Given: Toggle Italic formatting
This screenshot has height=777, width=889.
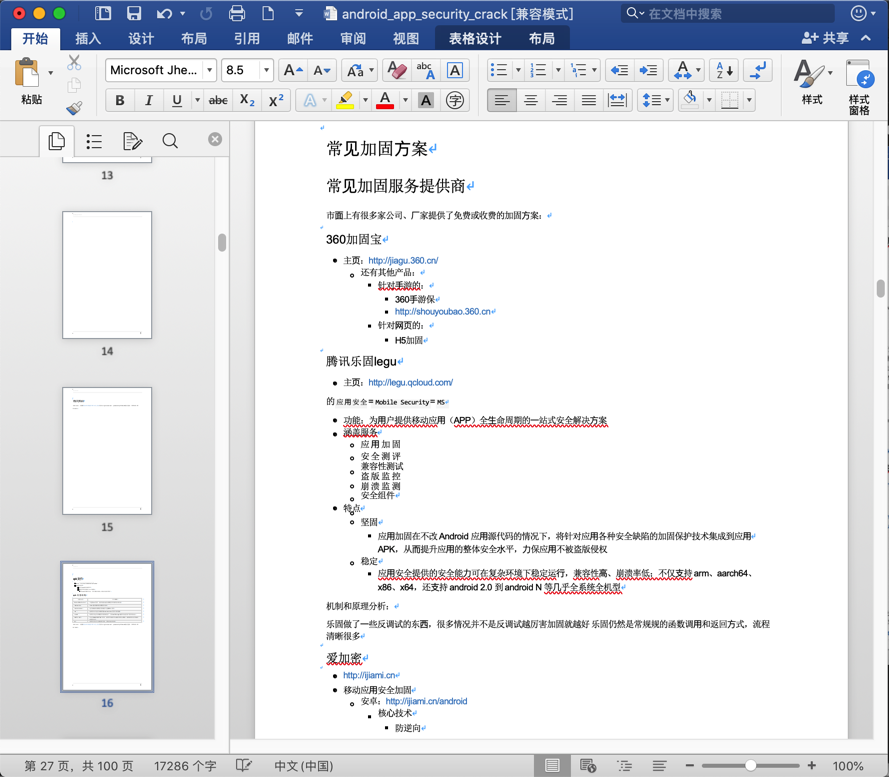Looking at the screenshot, I should tap(149, 101).
